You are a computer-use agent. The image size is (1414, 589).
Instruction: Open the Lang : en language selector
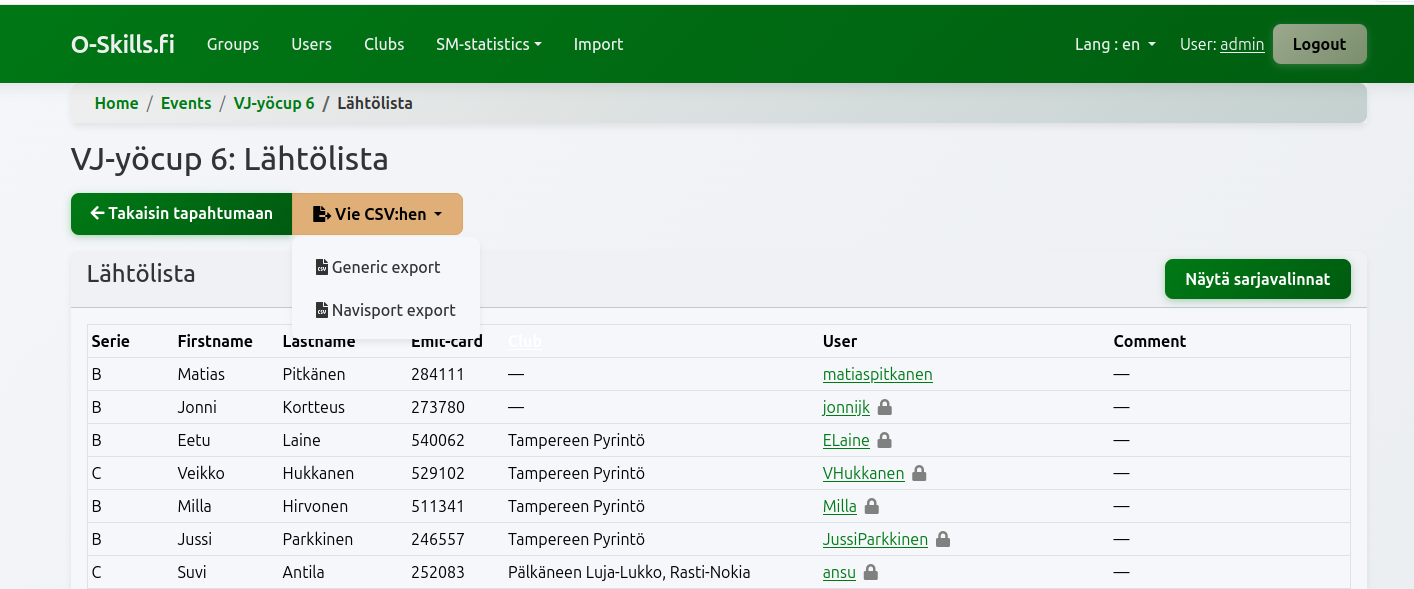[1114, 44]
